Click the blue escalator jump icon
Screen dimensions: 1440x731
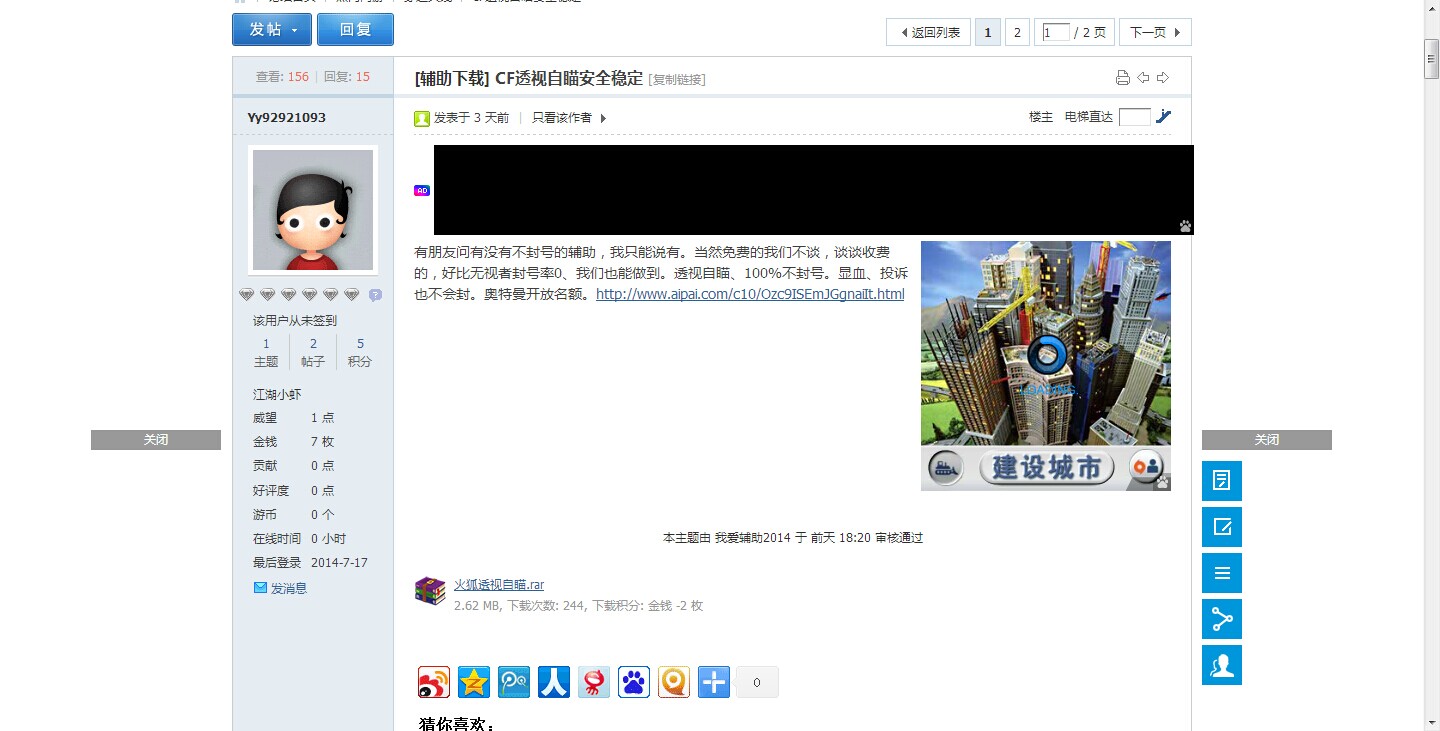(1163, 117)
